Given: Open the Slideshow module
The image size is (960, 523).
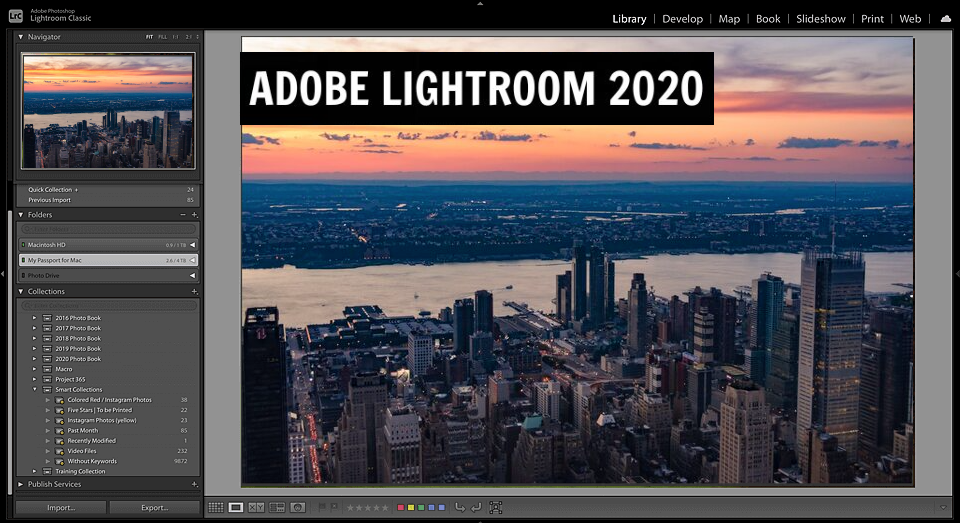Looking at the screenshot, I should (x=821, y=19).
